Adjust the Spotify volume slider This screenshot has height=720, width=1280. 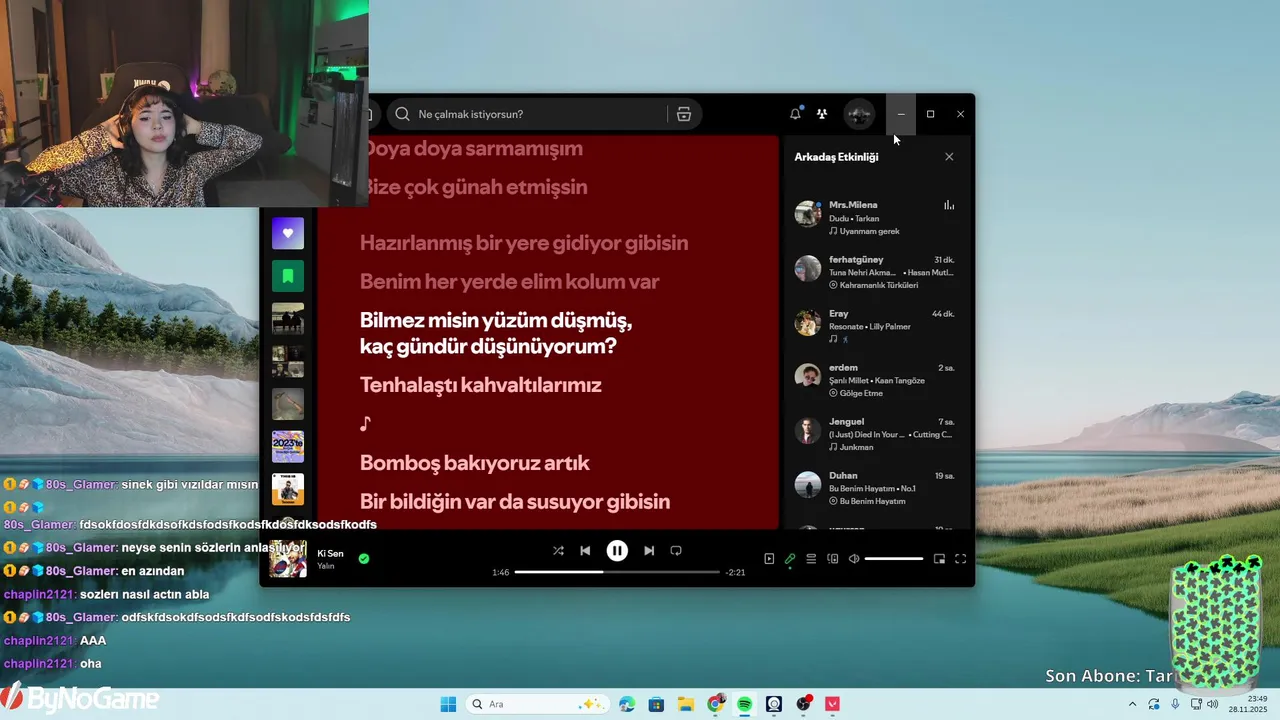tap(894, 559)
